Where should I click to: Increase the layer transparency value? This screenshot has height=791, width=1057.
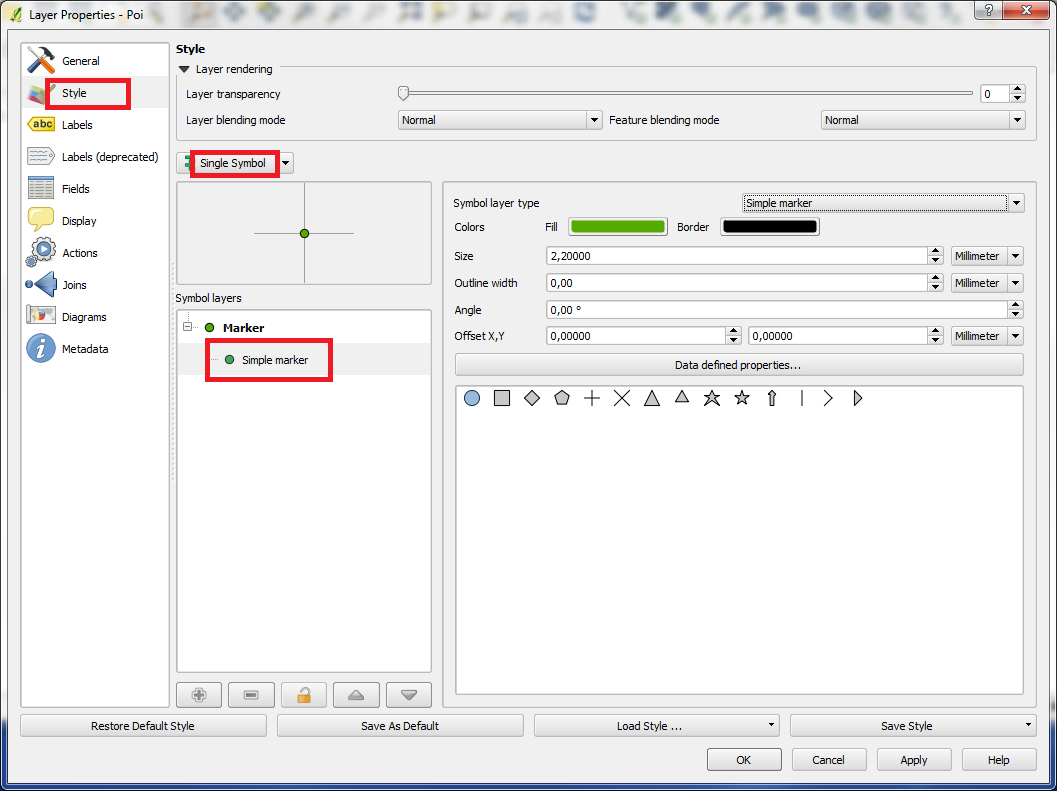point(1017,90)
